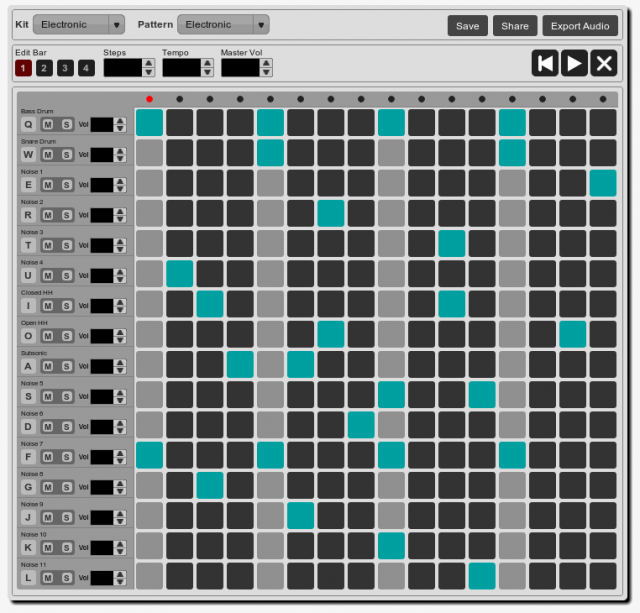Toggle the first Bass Drum step cell
The width and height of the screenshot is (640, 613).
tap(149, 123)
